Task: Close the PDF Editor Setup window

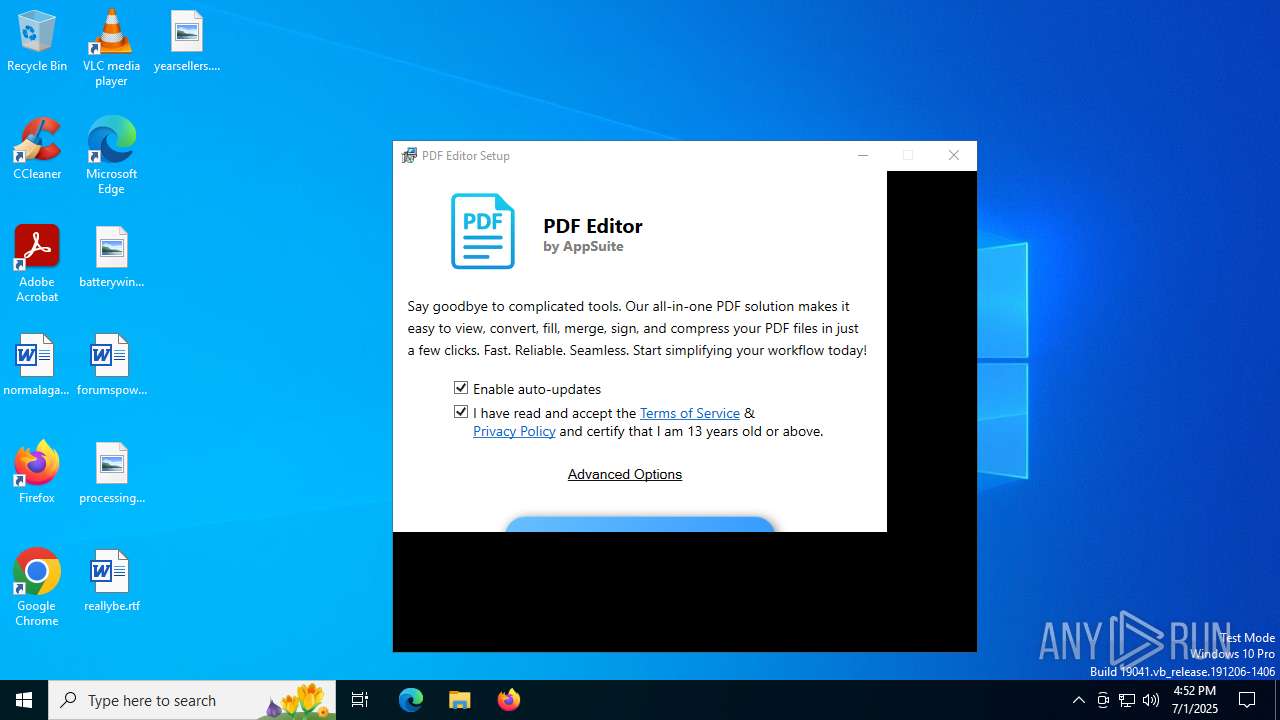Action: click(953, 155)
